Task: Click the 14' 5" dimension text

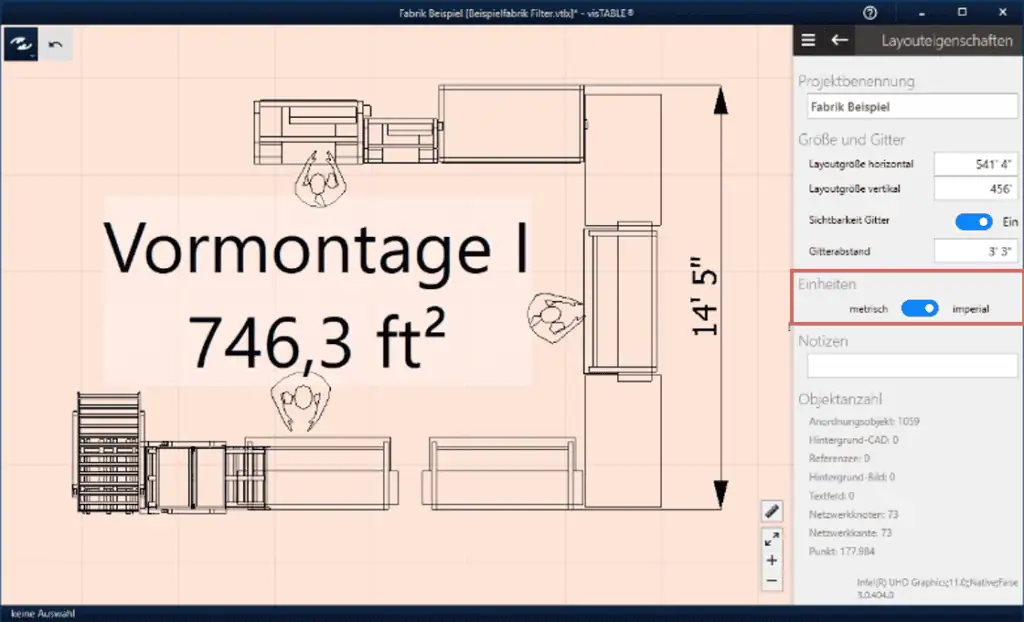Action: point(705,297)
